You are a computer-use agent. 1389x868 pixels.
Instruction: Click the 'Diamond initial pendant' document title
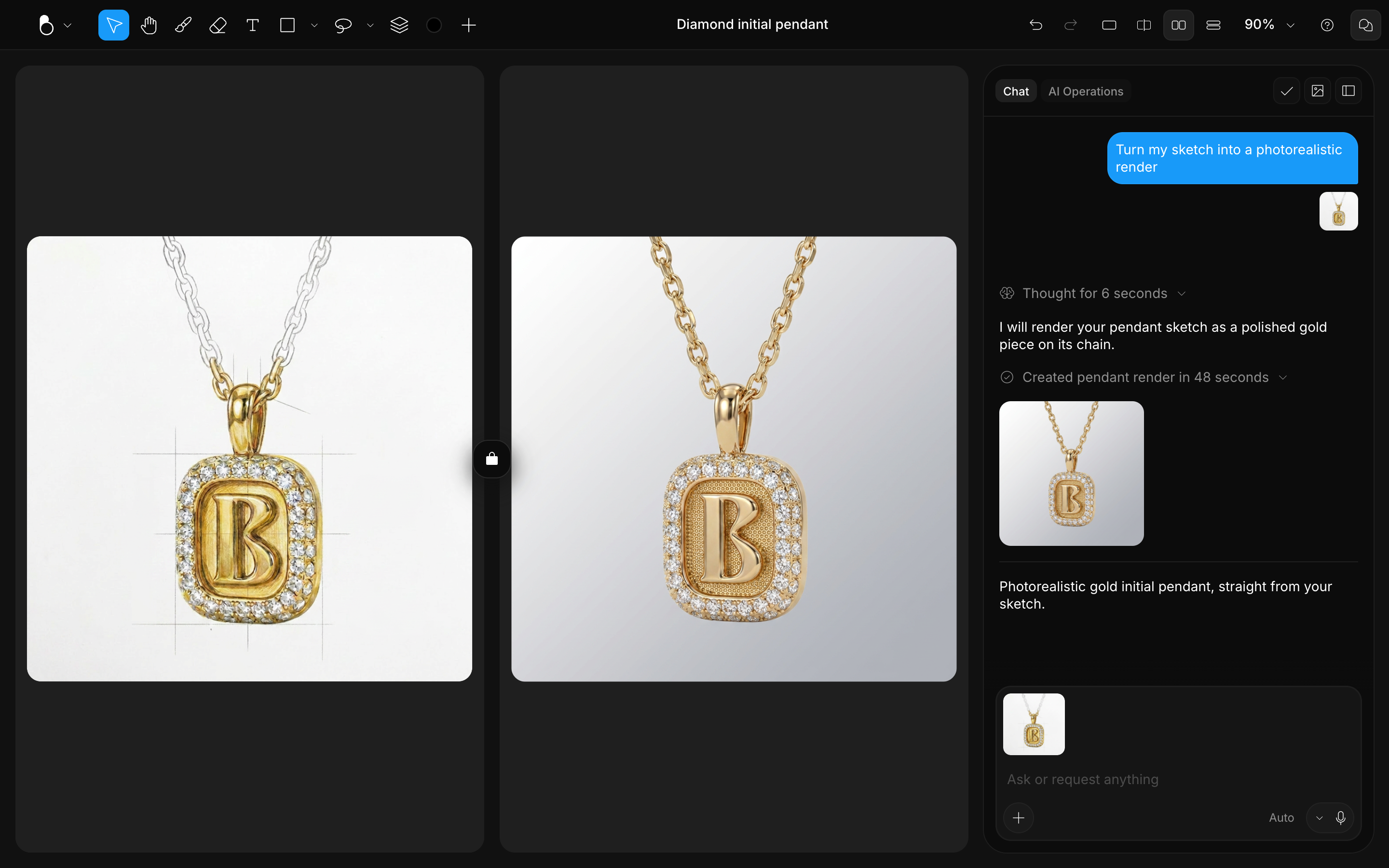click(x=752, y=24)
